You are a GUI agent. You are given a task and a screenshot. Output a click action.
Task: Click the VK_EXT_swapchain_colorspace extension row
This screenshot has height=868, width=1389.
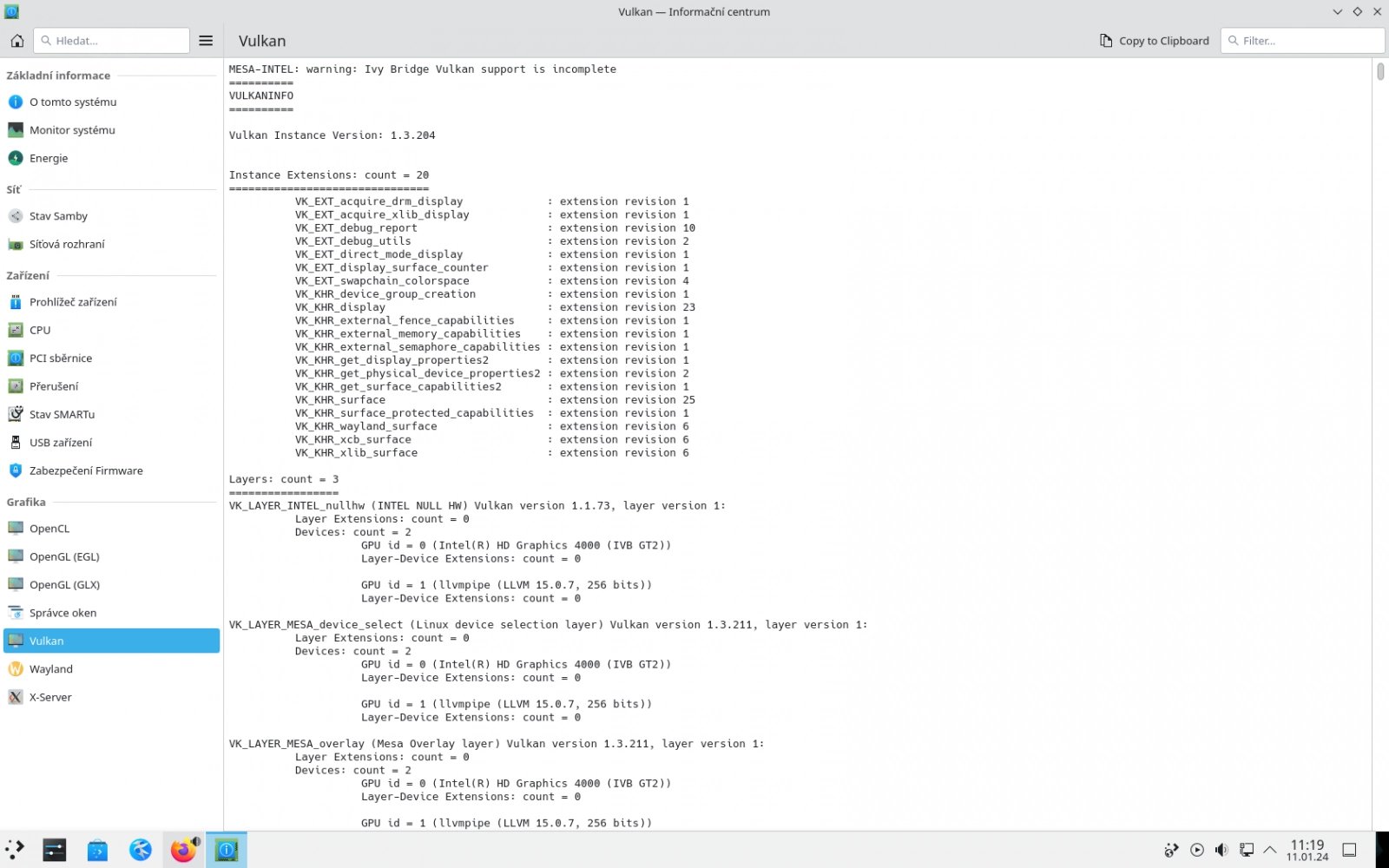491,281
